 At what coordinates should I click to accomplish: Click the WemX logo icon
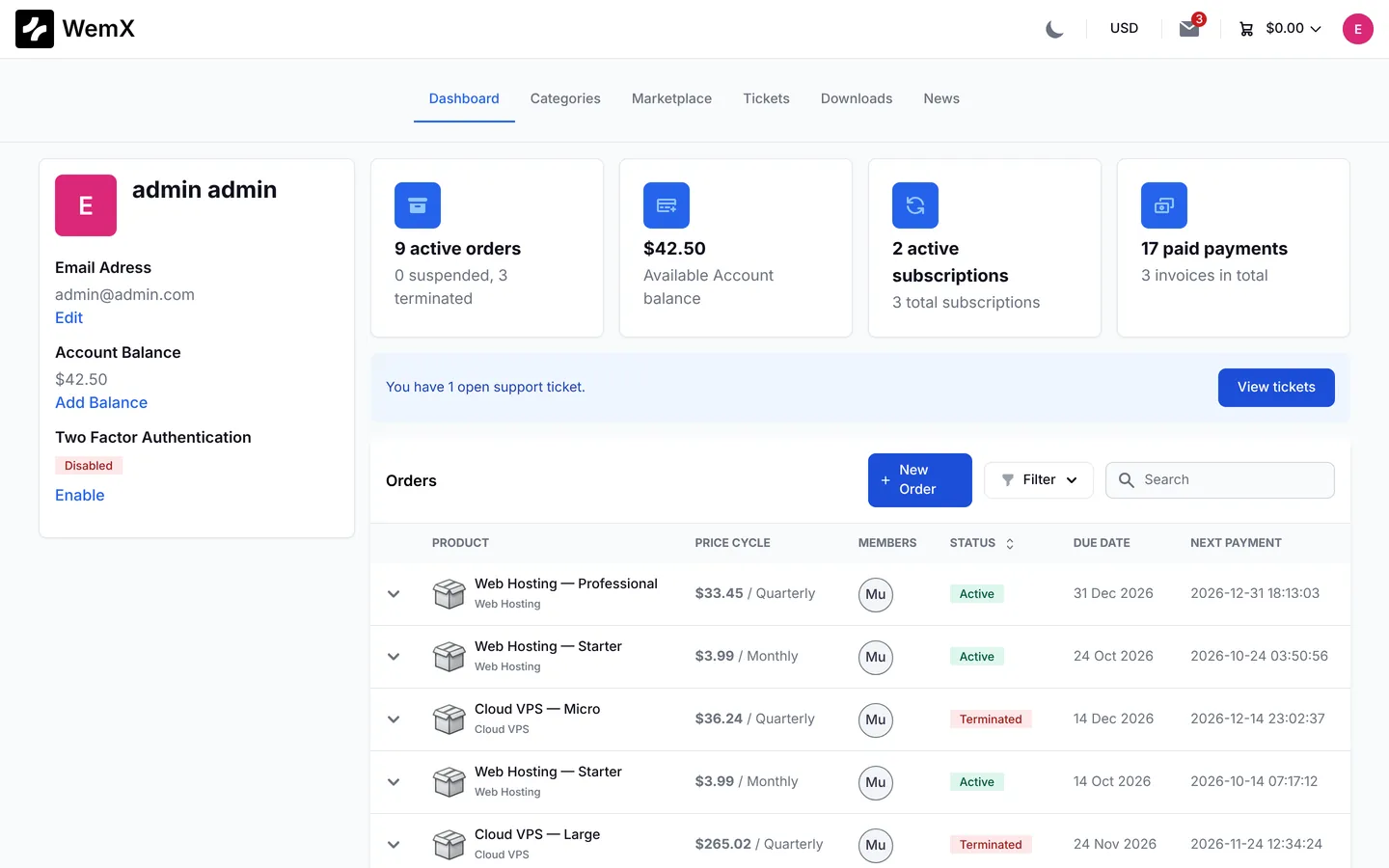tap(35, 29)
